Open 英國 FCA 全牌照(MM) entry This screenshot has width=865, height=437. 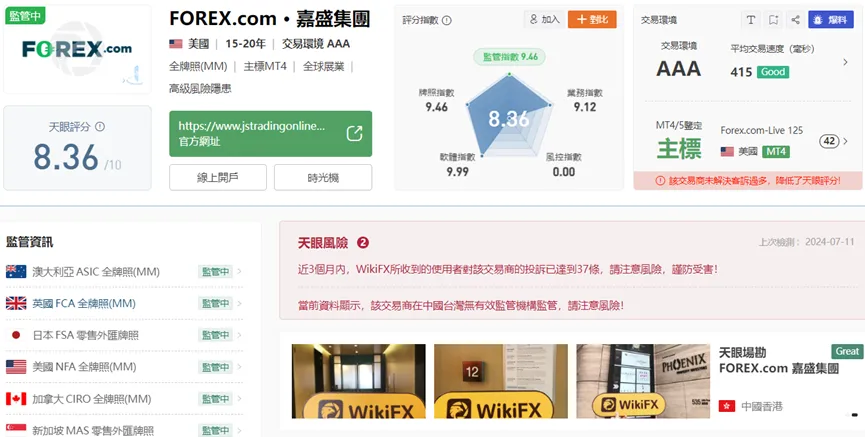(x=124, y=303)
